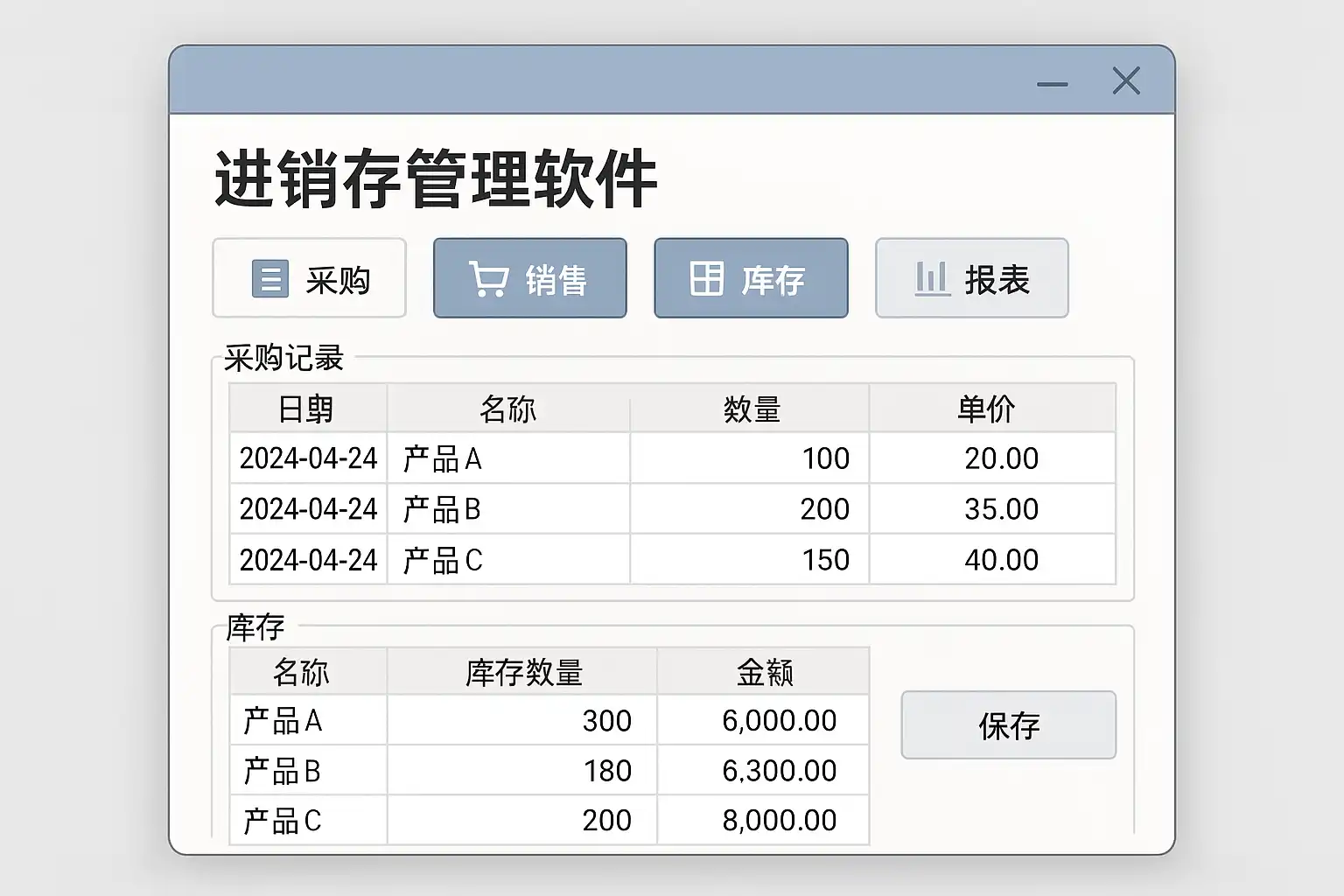Click the inventory amount 8,000.00 cell
Image resolution: width=1344 pixels, height=896 pixels.
779,821
